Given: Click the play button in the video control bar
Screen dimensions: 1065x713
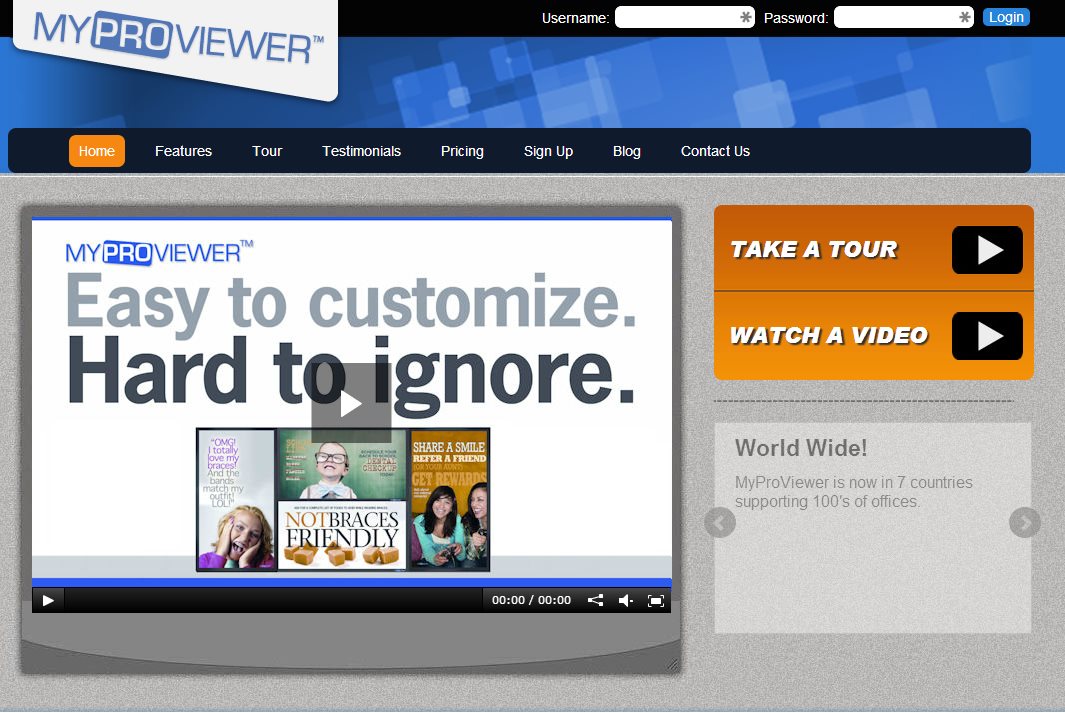Looking at the screenshot, I should (x=48, y=600).
